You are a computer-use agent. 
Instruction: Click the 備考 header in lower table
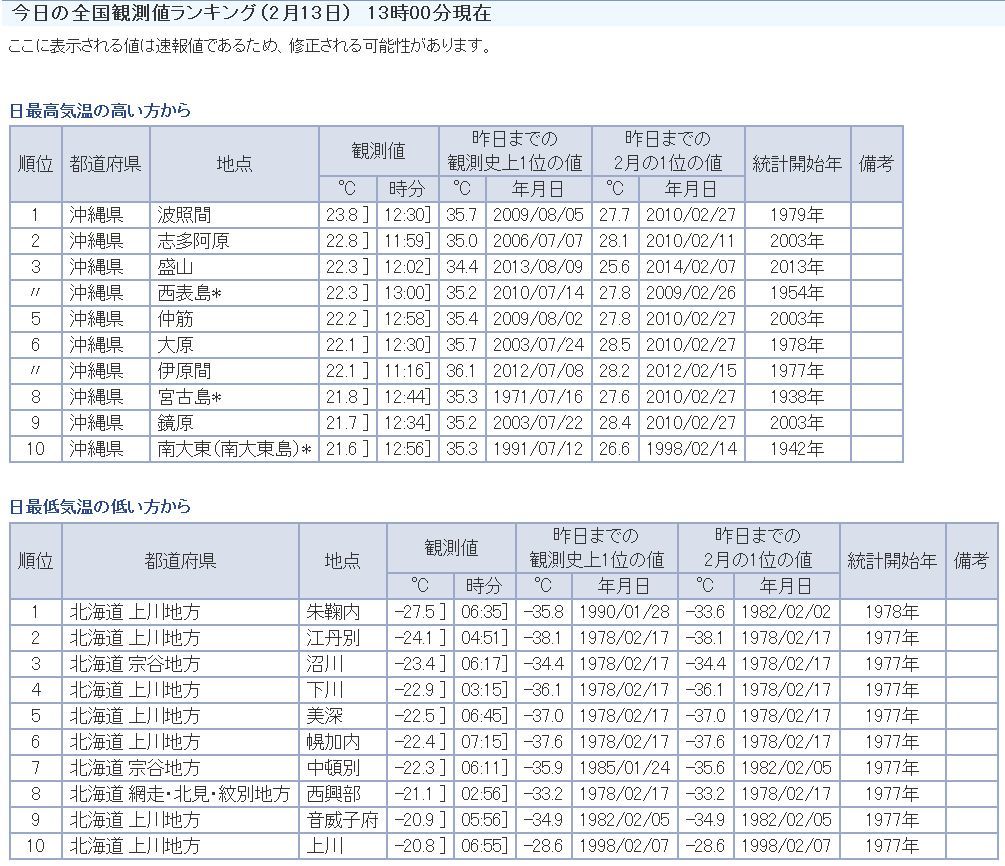pyautogui.click(x=971, y=561)
